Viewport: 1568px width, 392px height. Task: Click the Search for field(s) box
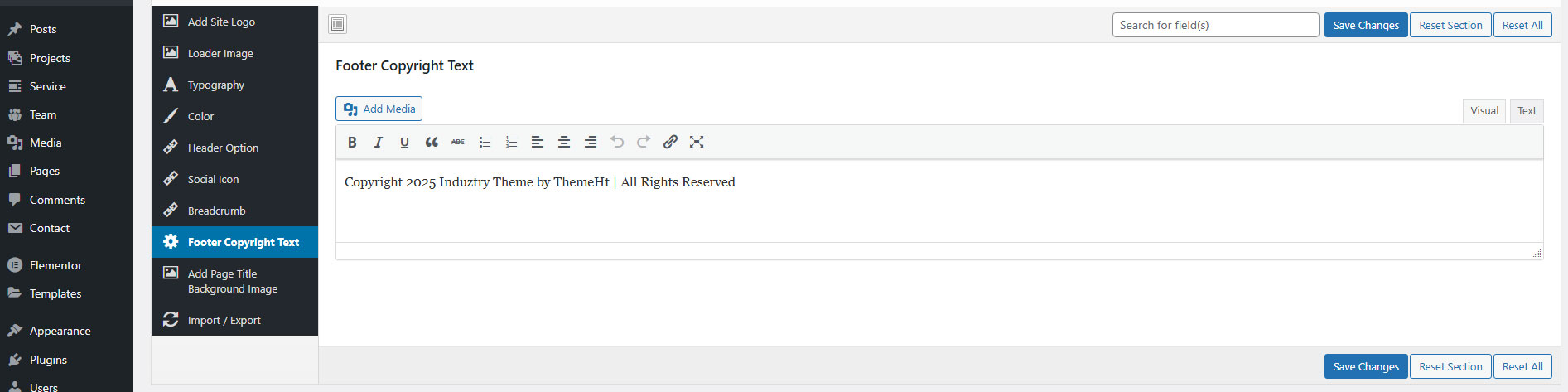[x=1215, y=25]
